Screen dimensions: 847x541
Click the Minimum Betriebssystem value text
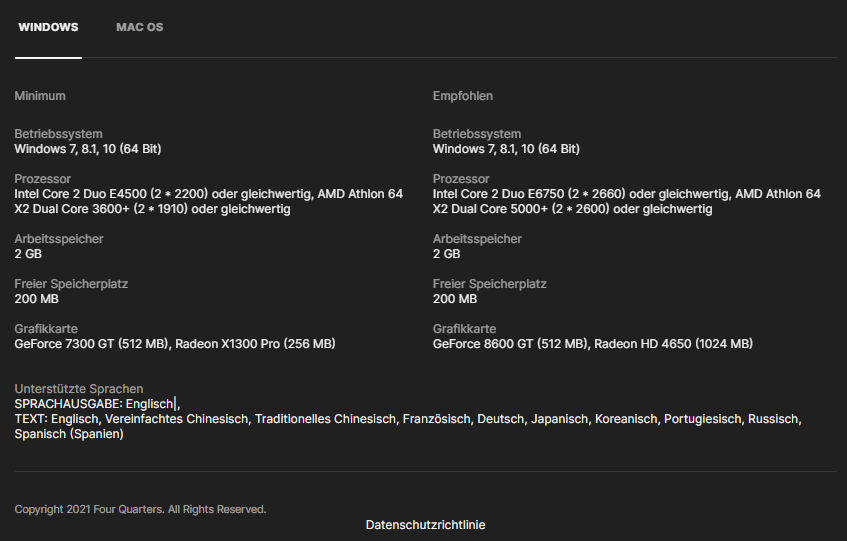88,149
